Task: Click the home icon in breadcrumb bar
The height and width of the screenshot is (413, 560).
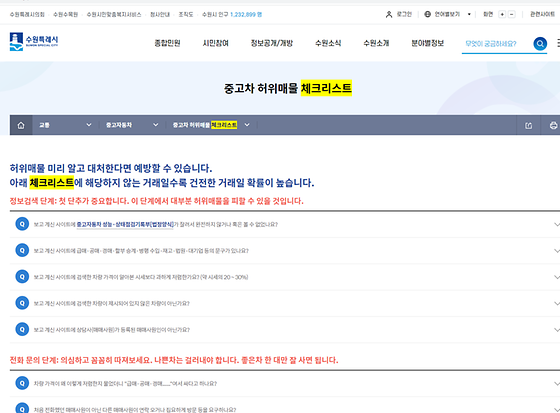Action: [21, 125]
